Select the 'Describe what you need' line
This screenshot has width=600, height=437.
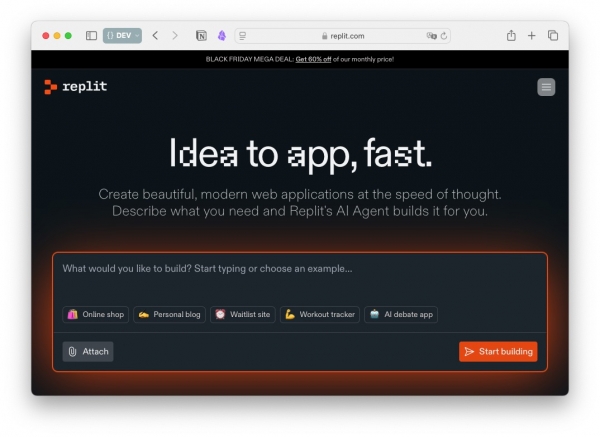[x=300, y=211]
